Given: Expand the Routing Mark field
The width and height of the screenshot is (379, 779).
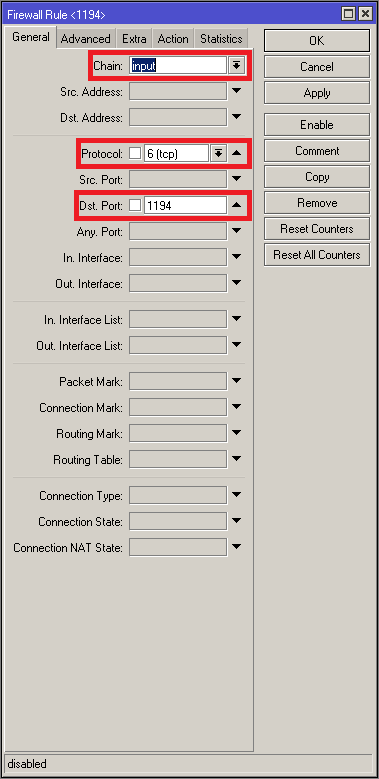Looking at the screenshot, I should 236,433.
